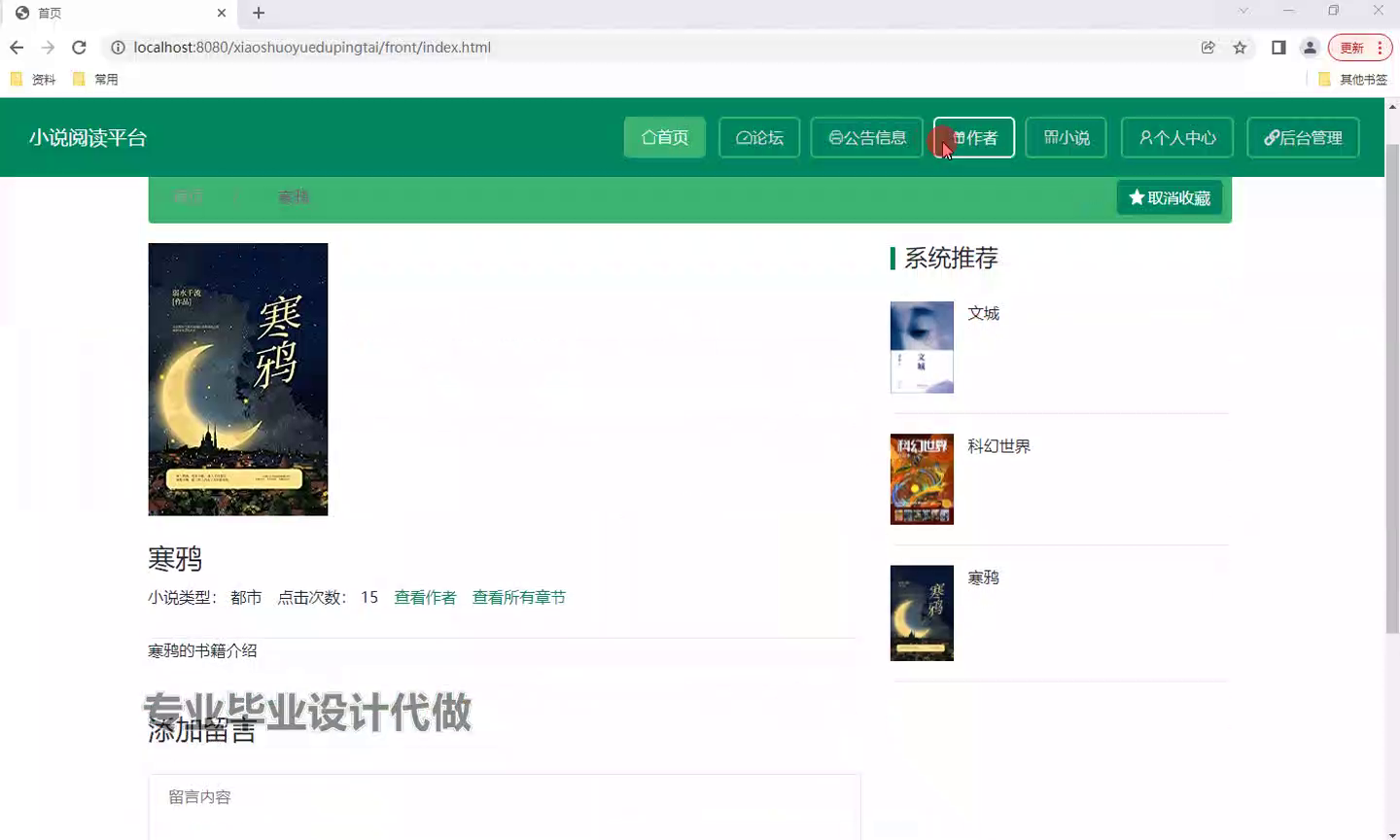1400x840 pixels.
Task: Open 后台管理 admin backend
Action: 1303,137
